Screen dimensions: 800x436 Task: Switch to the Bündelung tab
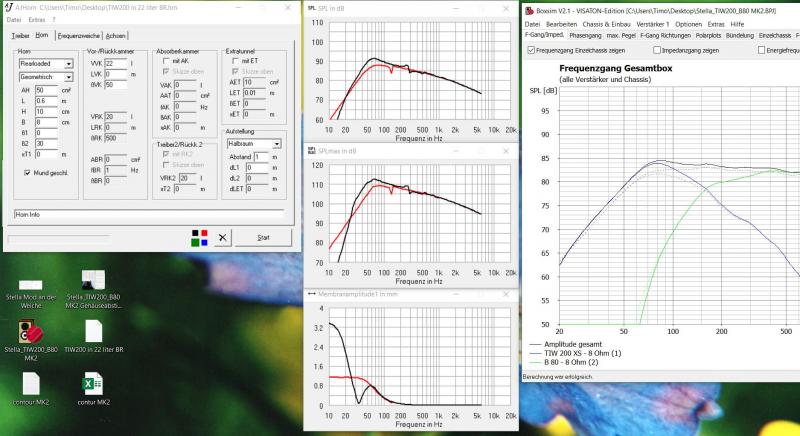[x=739, y=36]
